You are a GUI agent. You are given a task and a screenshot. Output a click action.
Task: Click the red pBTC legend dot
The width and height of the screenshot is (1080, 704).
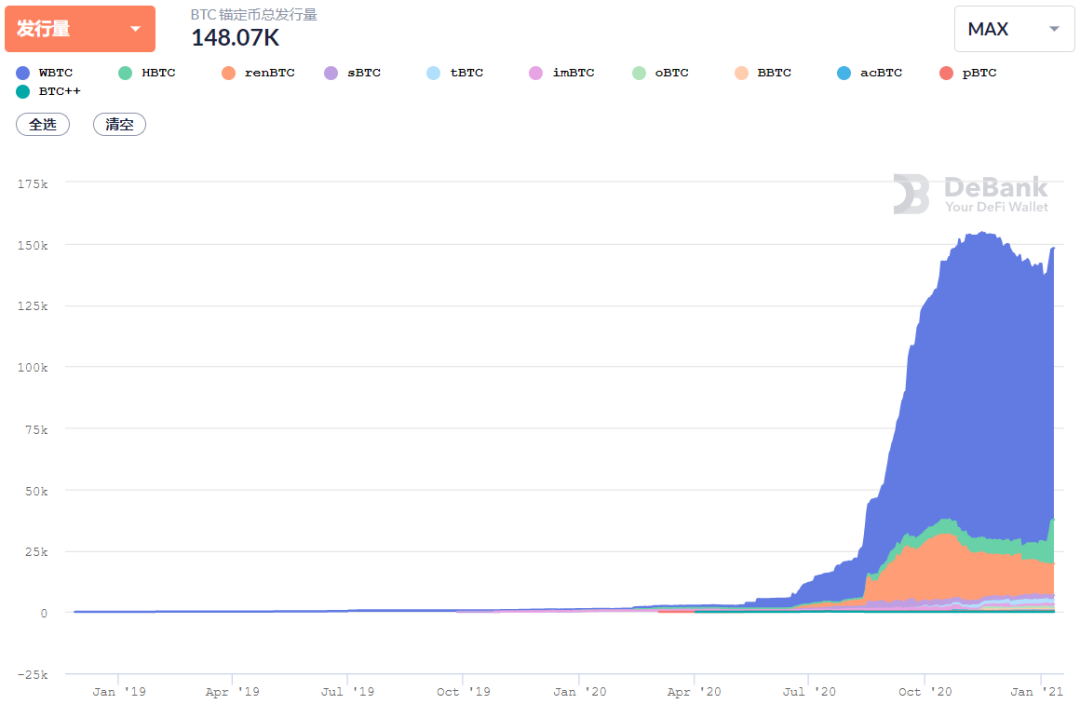(946, 73)
